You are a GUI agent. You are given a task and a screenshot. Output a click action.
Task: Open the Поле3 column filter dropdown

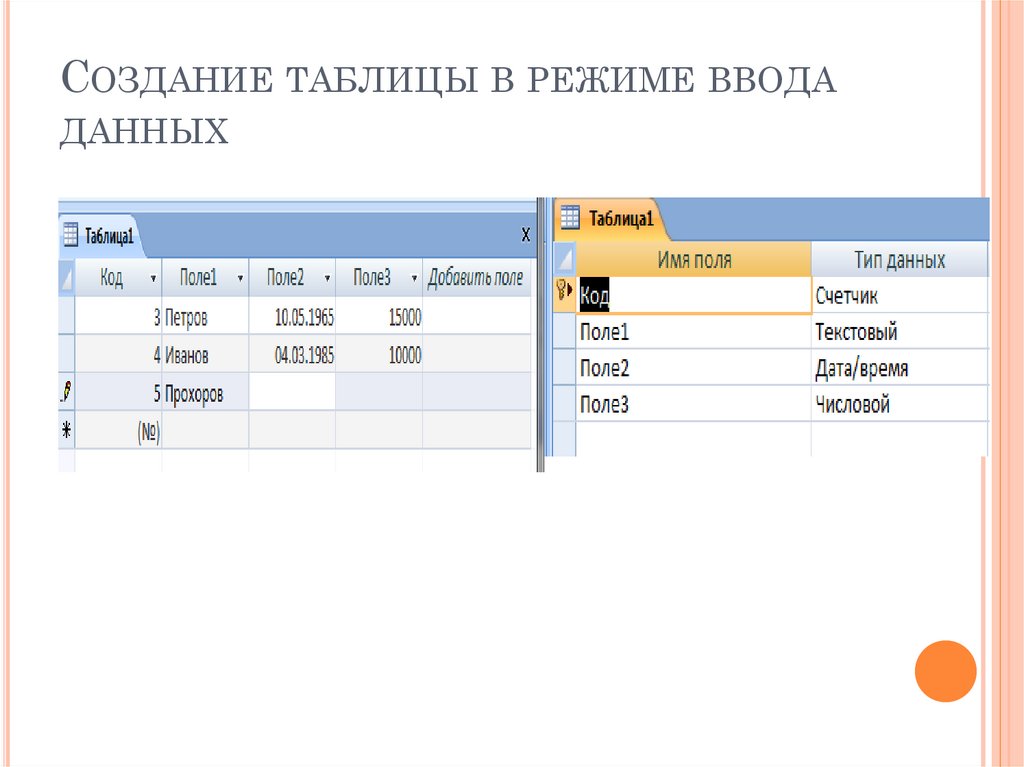coord(414,277)
